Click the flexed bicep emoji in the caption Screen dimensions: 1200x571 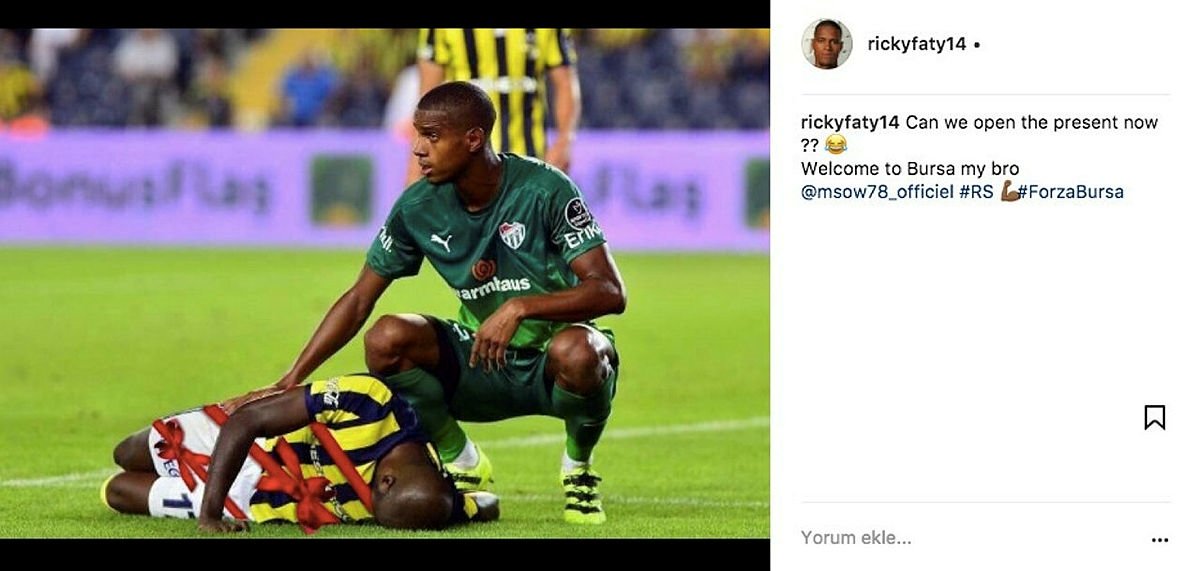pyautogui.click(x=1009, y=191)
